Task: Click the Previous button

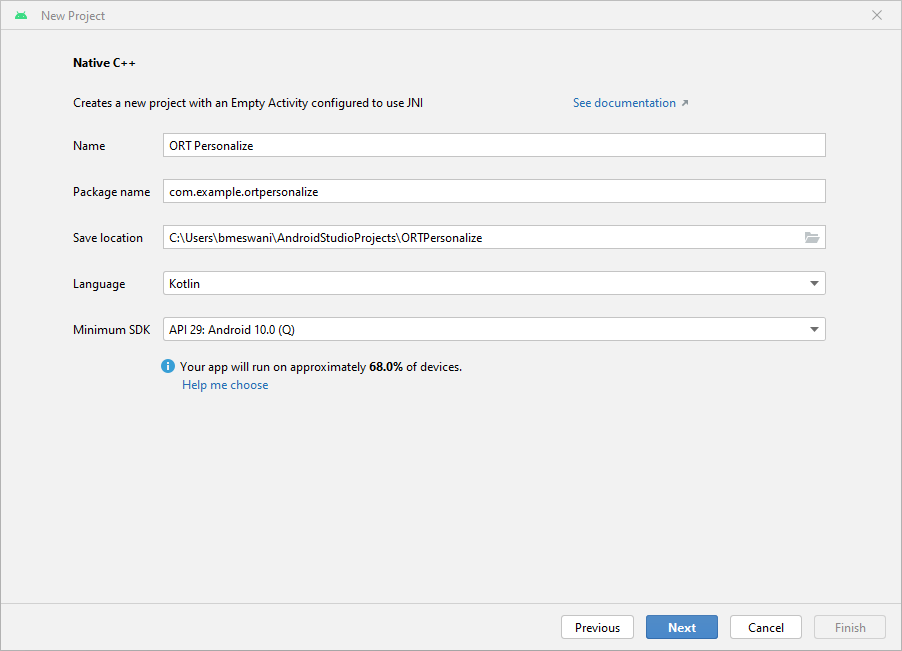Action: tap(597, 627)
